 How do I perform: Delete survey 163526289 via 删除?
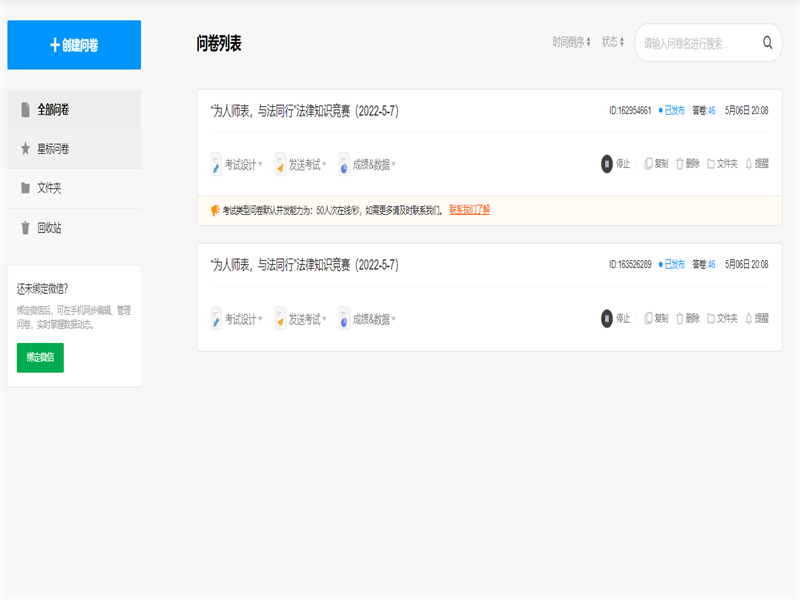688,318
